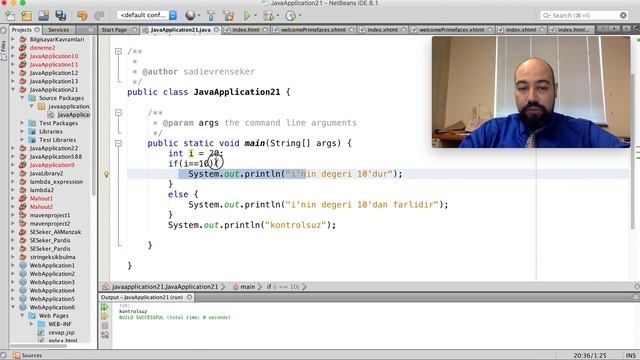Close the Start Page tab
640x360 pixels.
(134, 30)
